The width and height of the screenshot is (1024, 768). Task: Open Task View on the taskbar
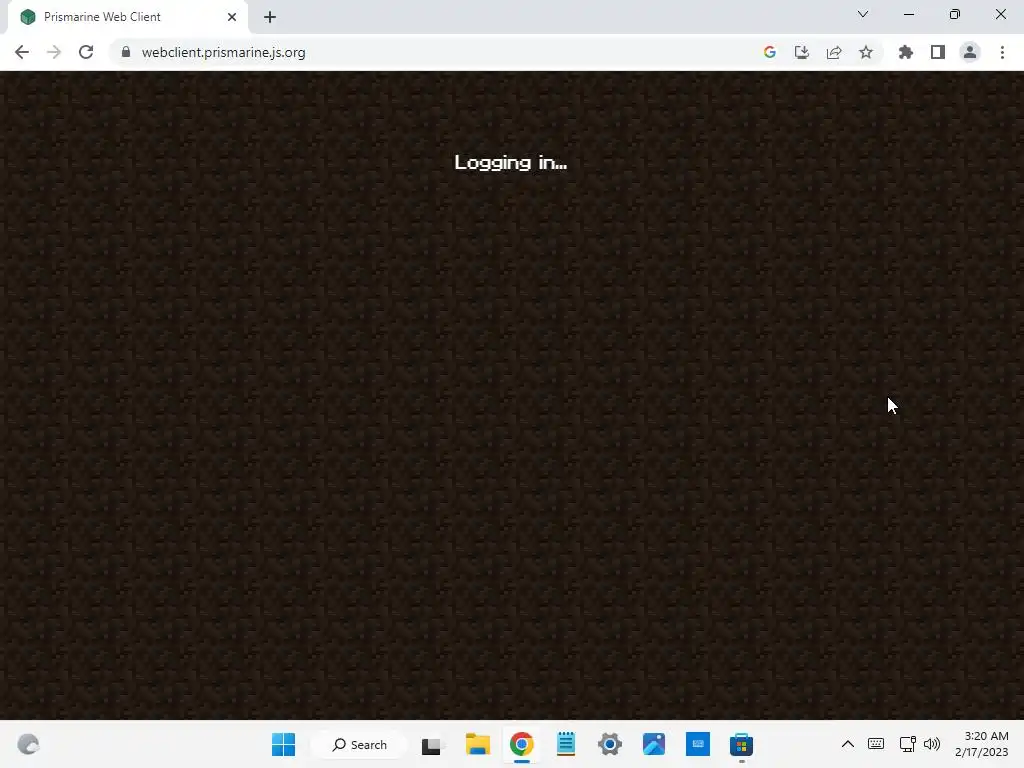point(432,744)
